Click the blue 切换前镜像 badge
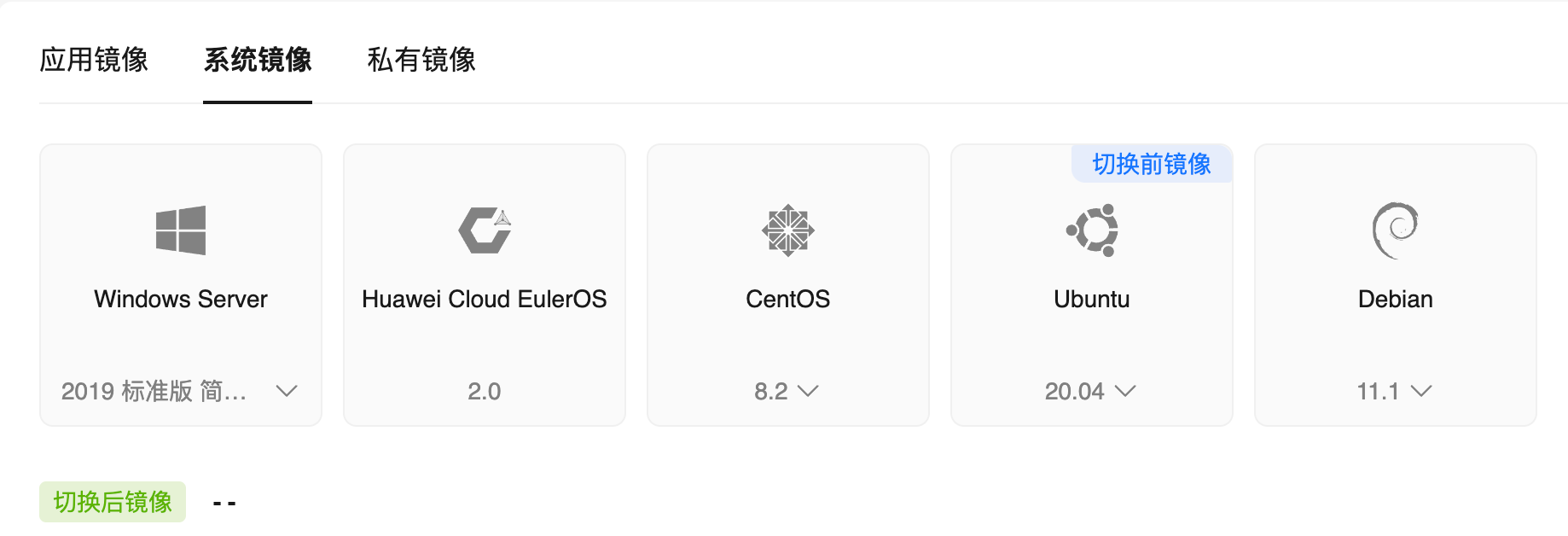Image resolution: width=1568 pixels, height=536 pixels. [1152, 164]
